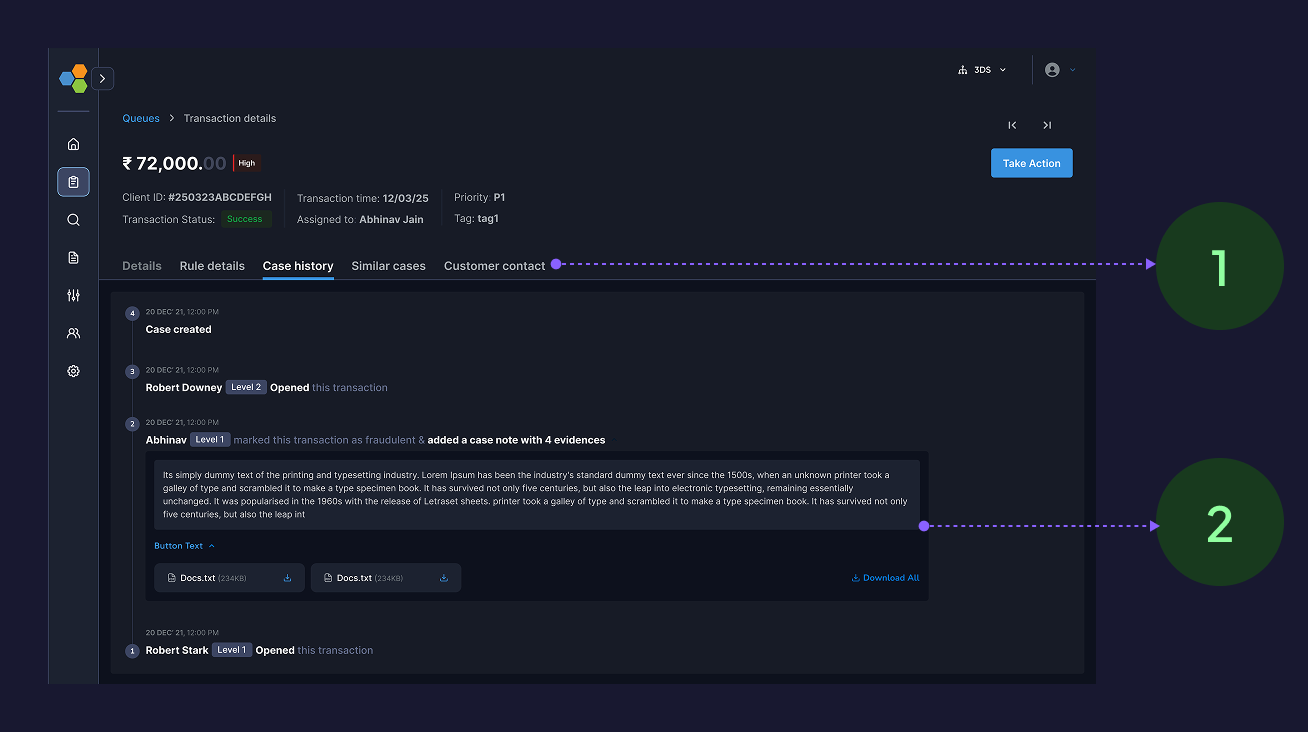Click the Download All link
This screenshot has width=1308, height=732.
coord(885,578)
